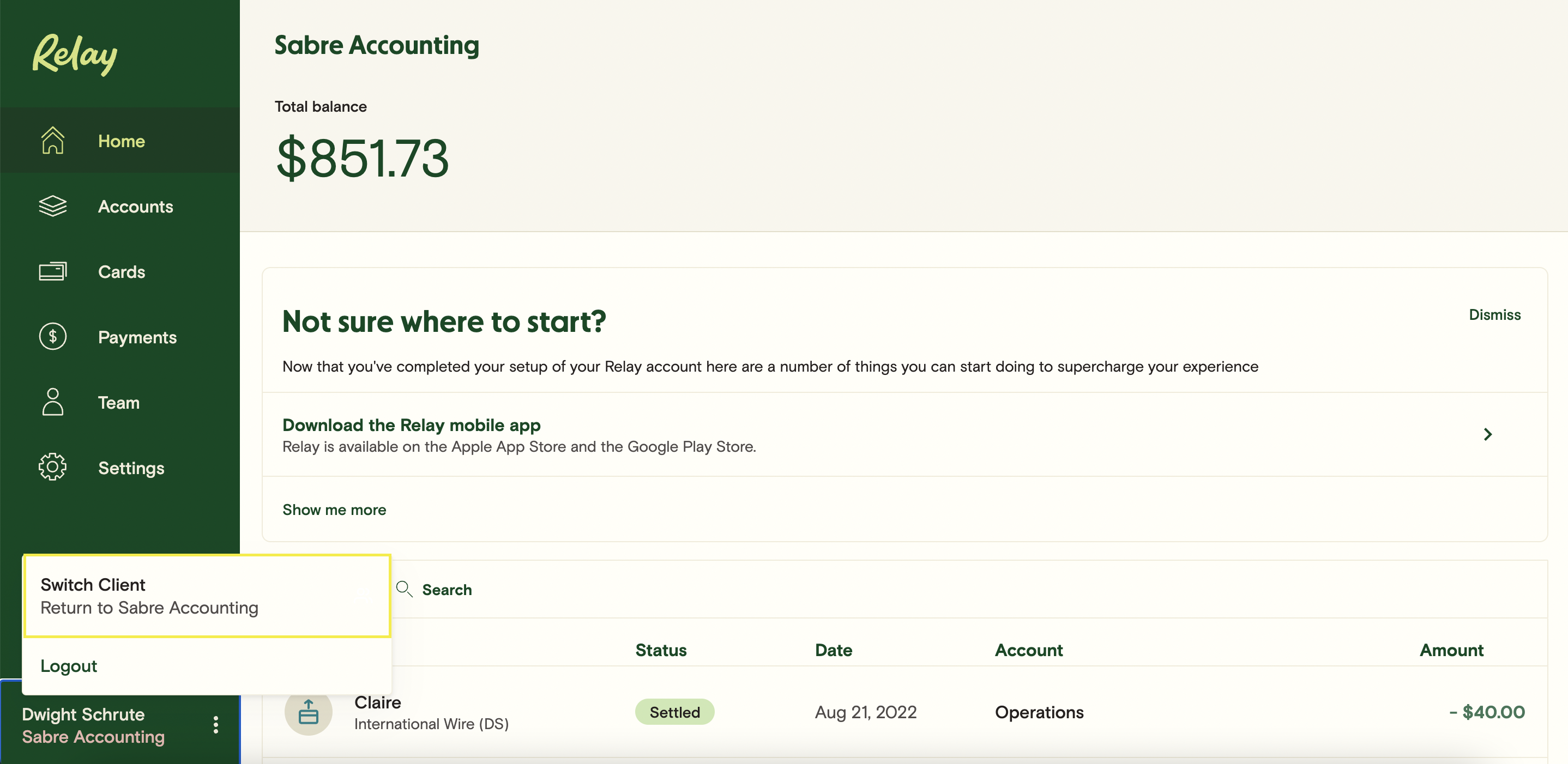Open the Settings page
1568x764 pixels.
click(x=120, y=467)
